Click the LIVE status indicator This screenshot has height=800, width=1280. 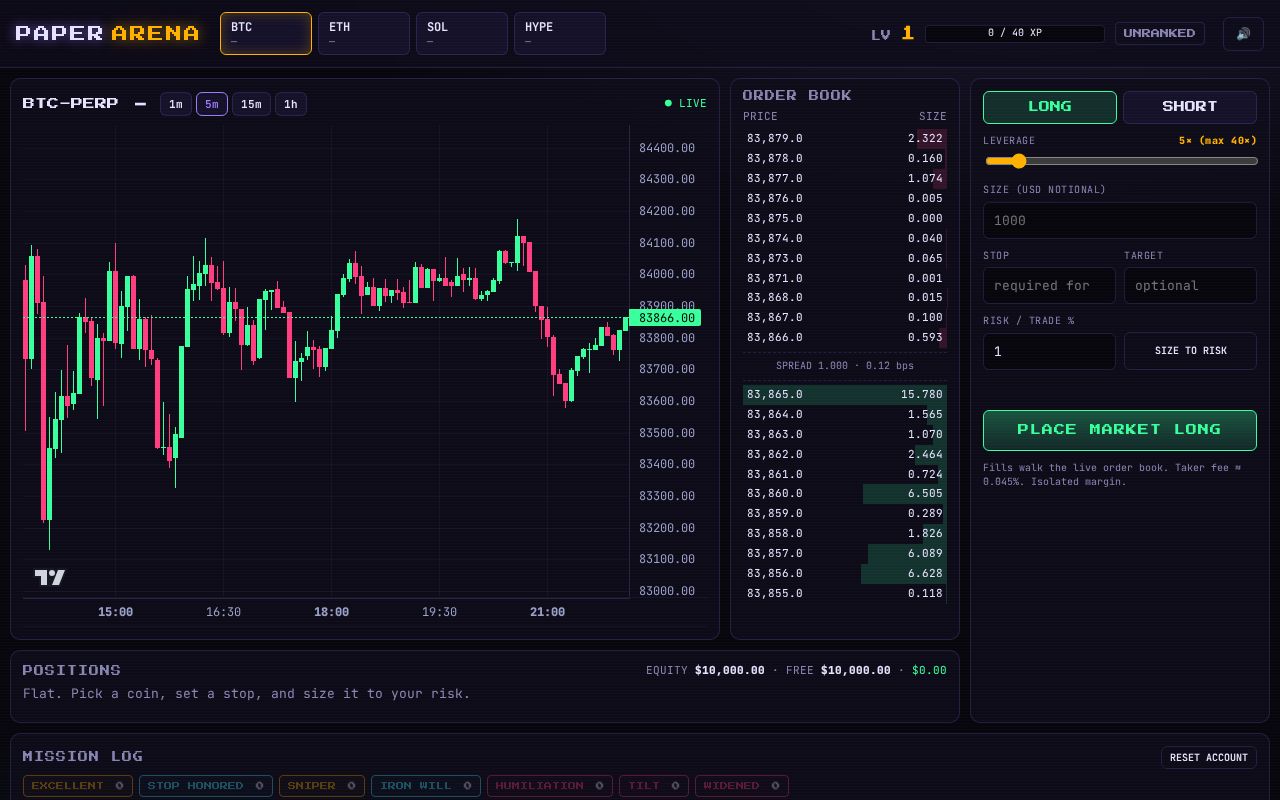pyautogui.click(x=686, y=103)
